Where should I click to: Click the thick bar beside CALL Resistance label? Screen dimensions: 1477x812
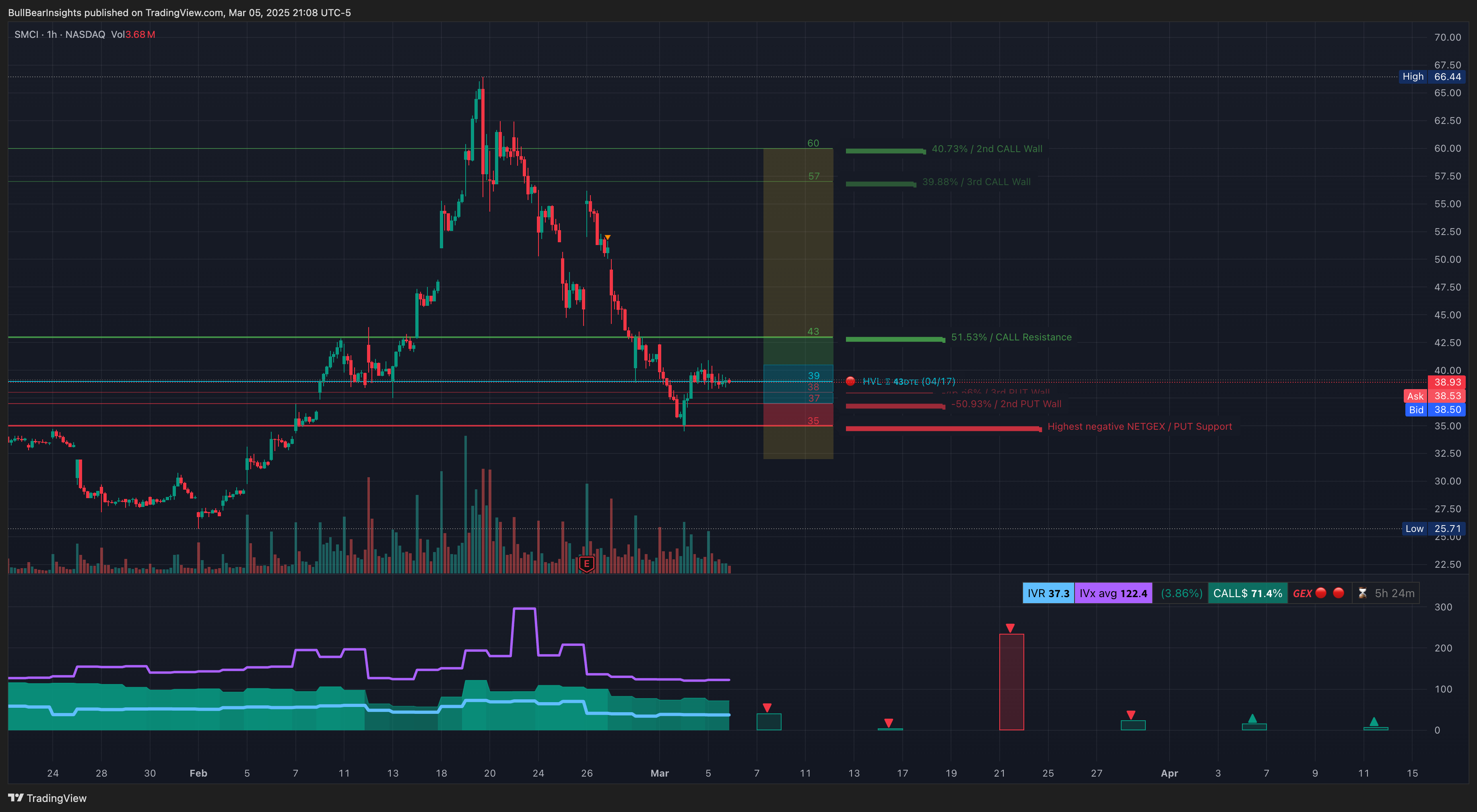[x=895, y=340]
